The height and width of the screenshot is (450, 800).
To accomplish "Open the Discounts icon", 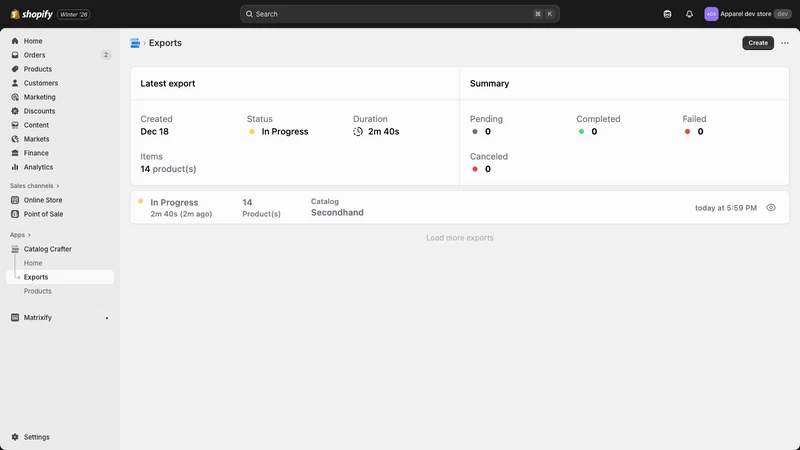I will (x=15, y=111).
